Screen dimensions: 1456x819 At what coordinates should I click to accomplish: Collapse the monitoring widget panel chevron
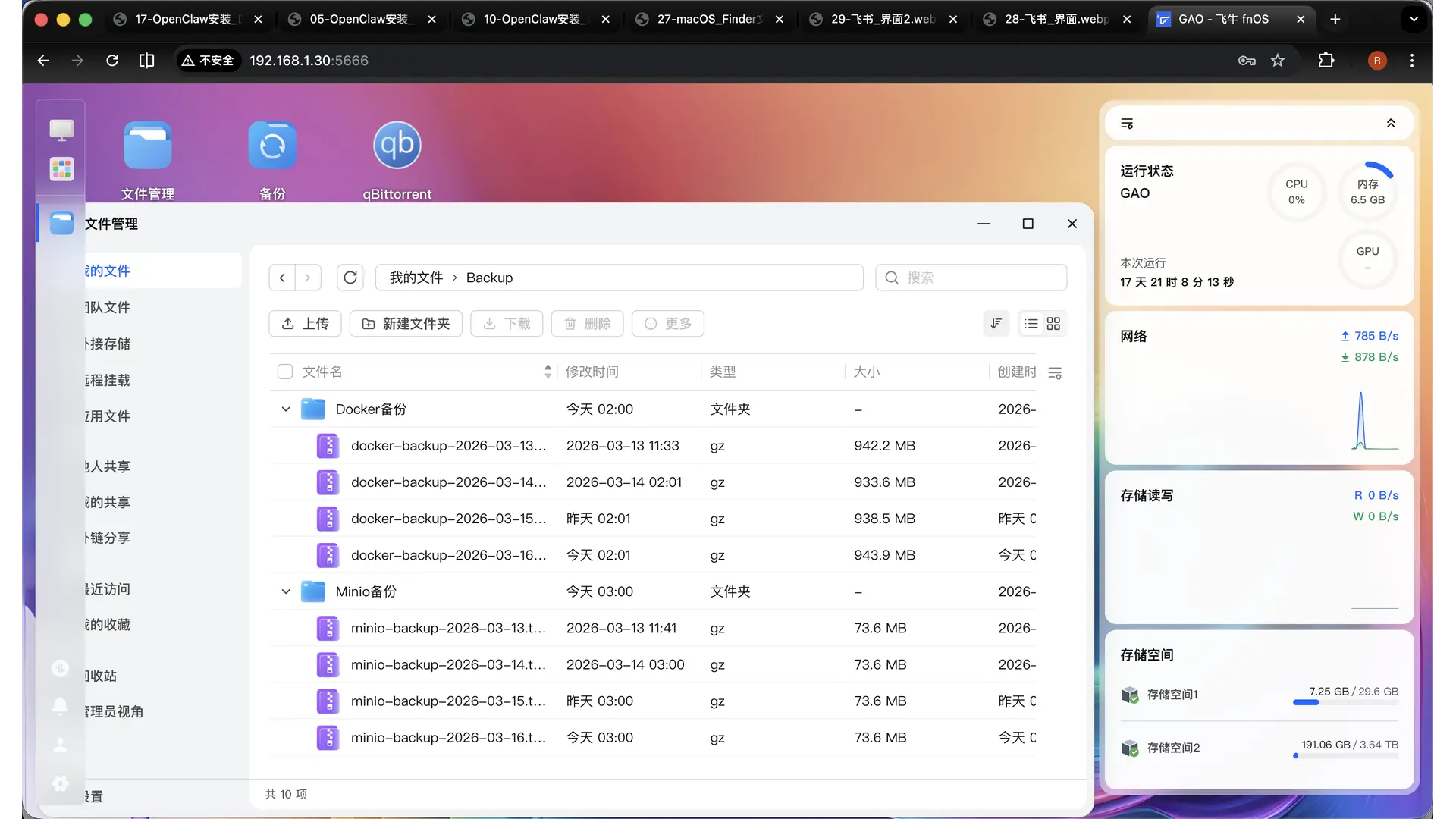pyautogui.click(x=1391, y=124)
